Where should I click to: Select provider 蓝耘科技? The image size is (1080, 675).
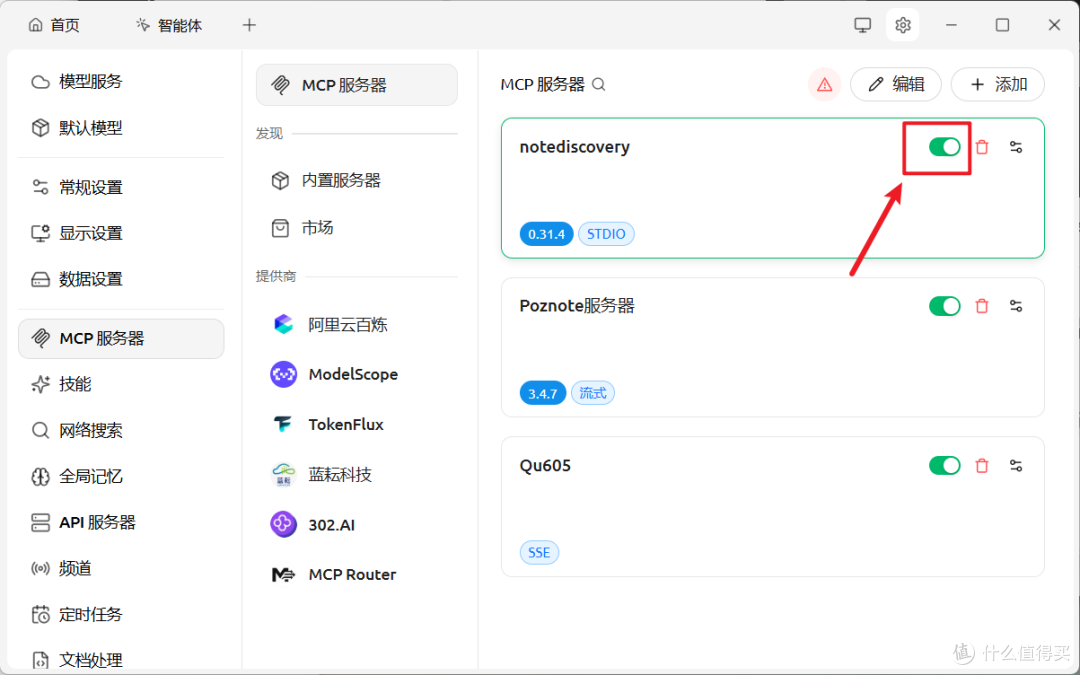(357, 475)
